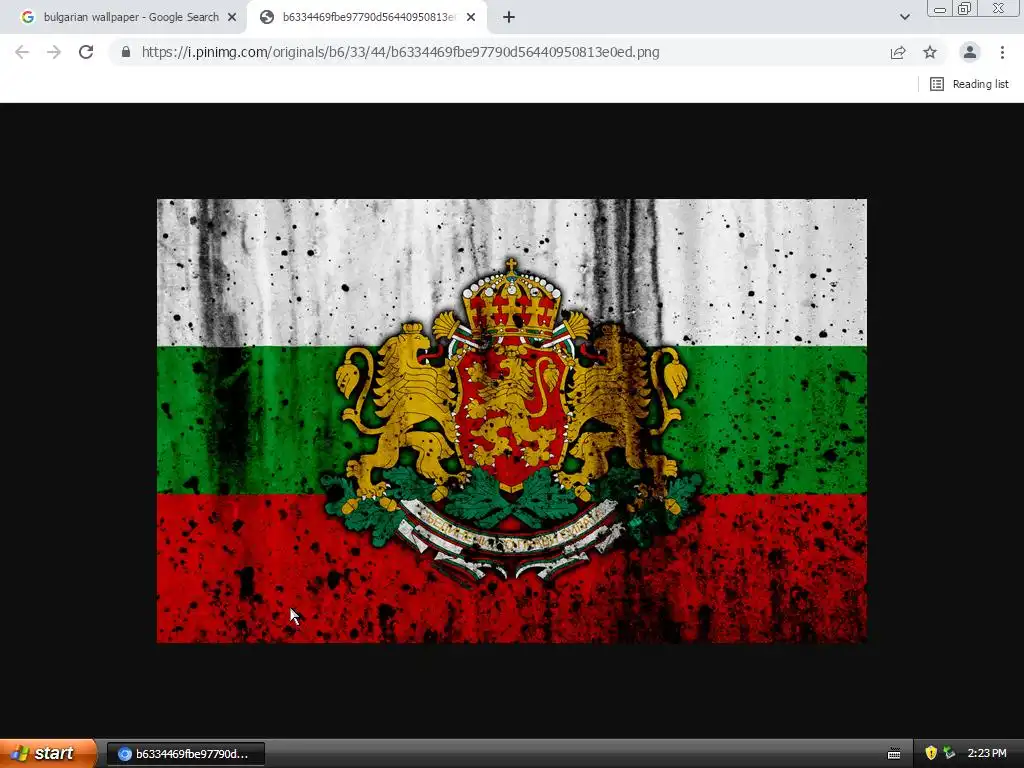Open yellow security shield tray icon
The width and height of the screenshot is (1024, 768).
[x=931, y=753]
